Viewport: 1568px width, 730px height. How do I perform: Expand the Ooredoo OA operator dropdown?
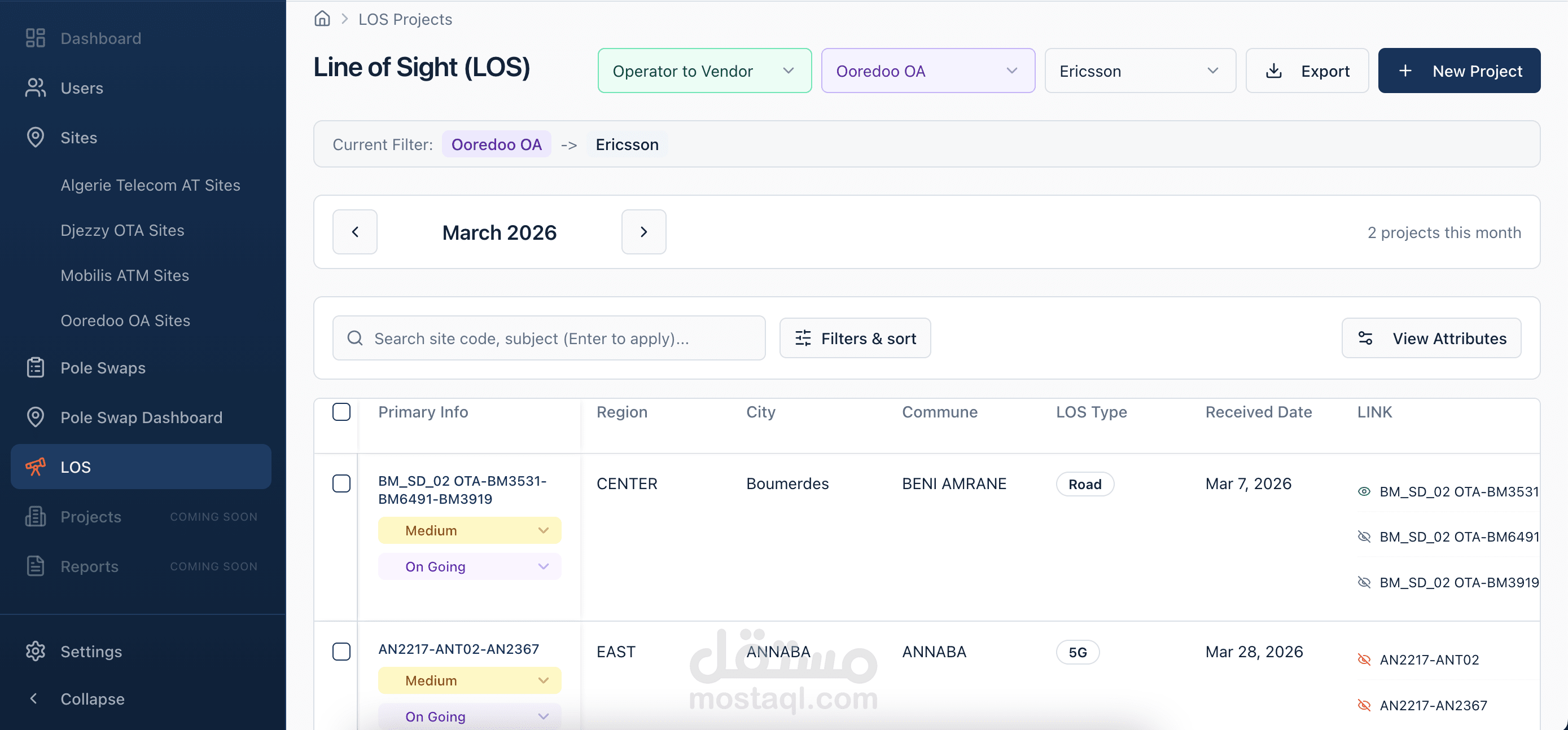click(x=928, y=71)
